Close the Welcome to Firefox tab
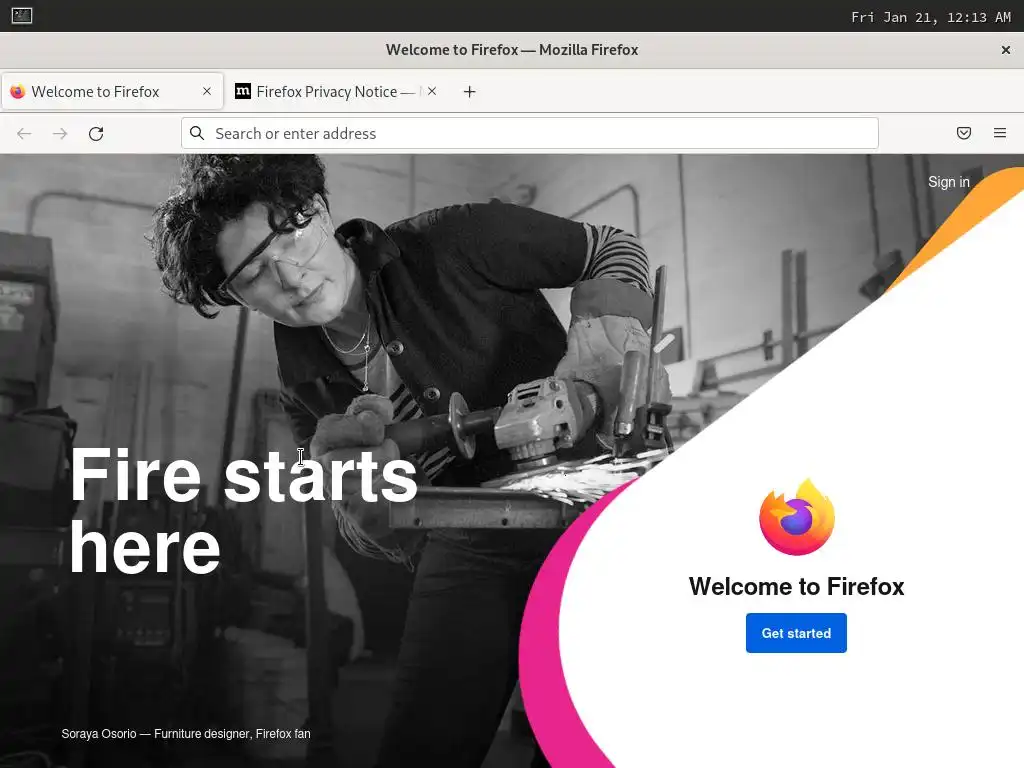 click(207, 91)
